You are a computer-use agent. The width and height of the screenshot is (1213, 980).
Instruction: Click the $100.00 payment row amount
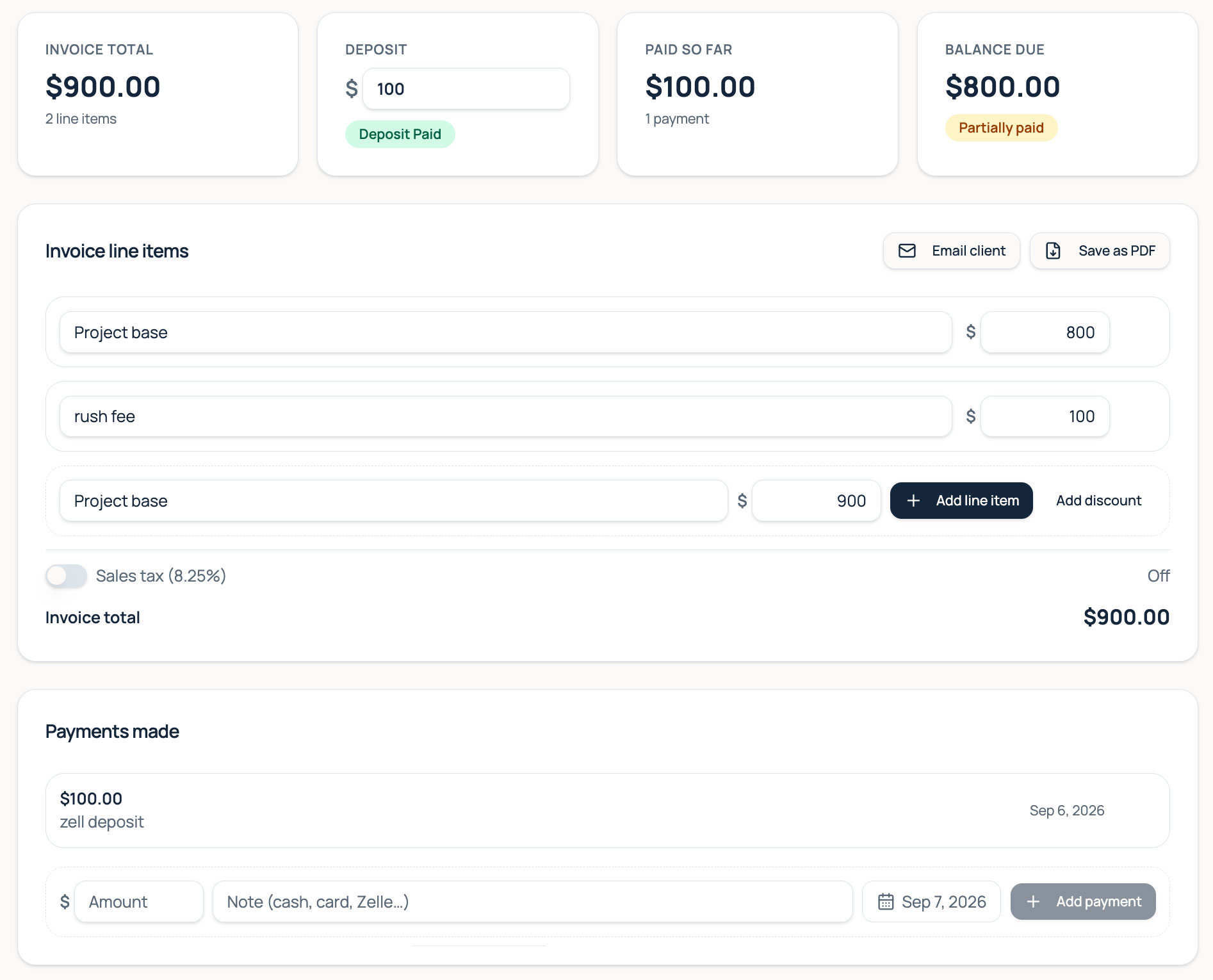91,799
